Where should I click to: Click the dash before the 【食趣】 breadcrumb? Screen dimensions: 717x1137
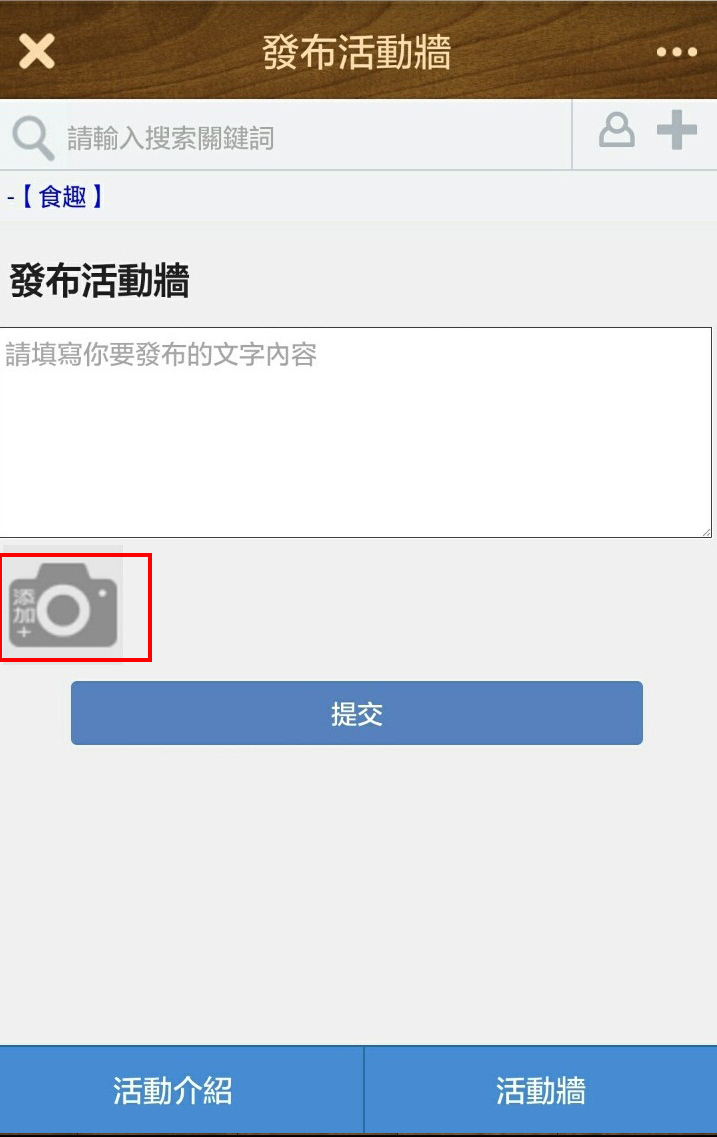coord(11,197)
